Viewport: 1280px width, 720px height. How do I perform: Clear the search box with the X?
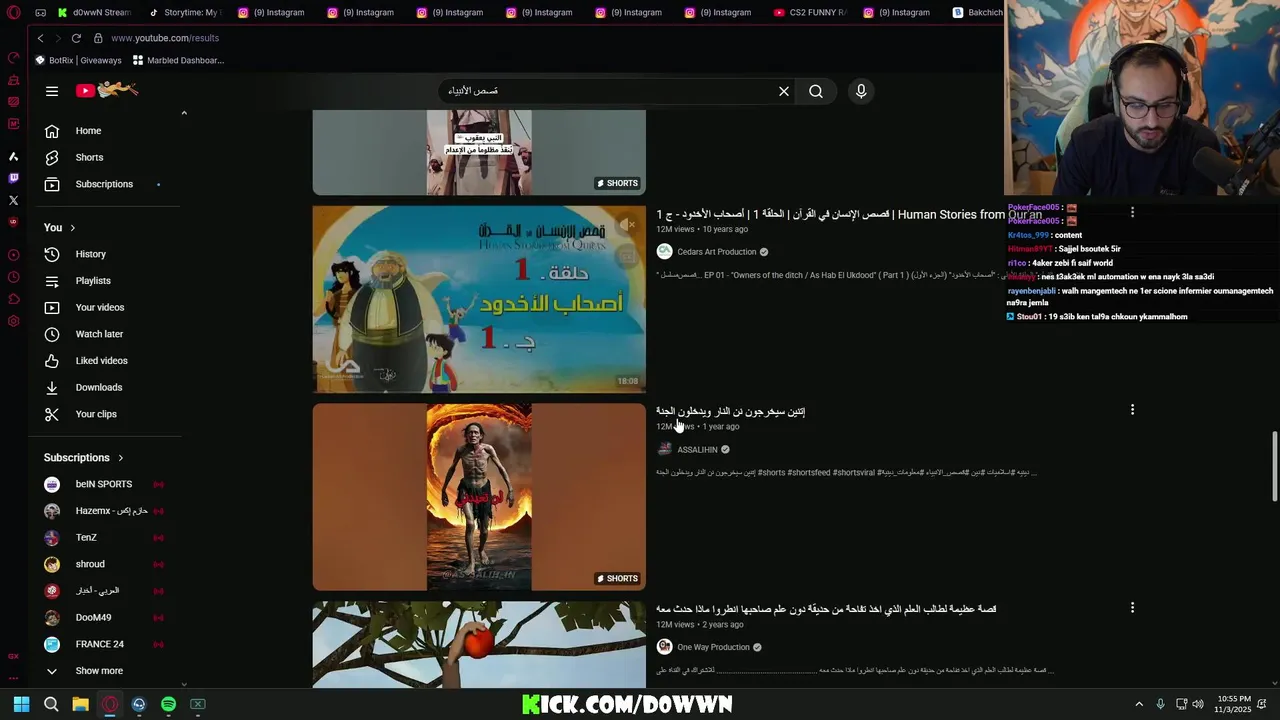tap(784, 91)
